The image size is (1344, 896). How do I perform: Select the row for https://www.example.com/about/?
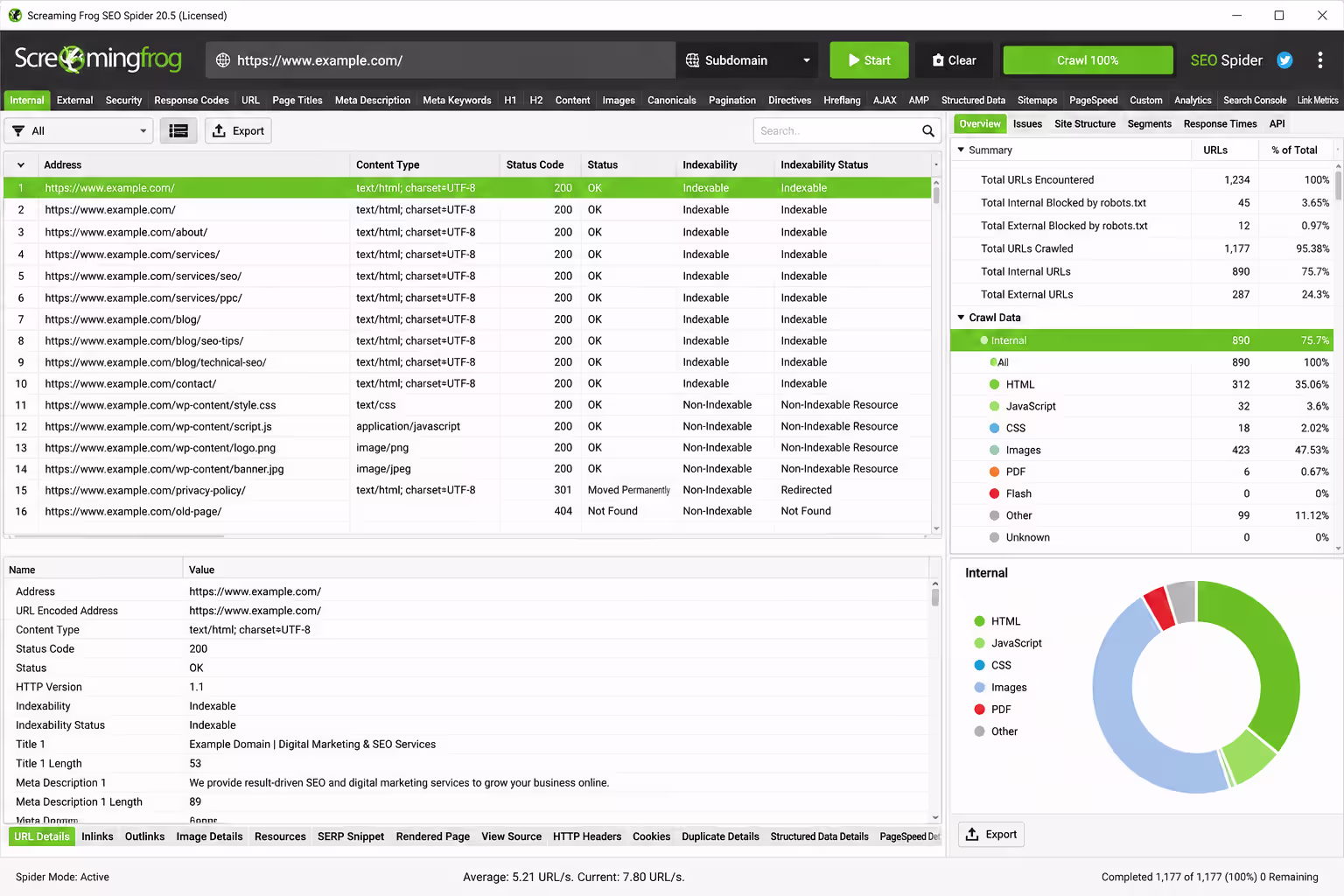click(467, 232)
